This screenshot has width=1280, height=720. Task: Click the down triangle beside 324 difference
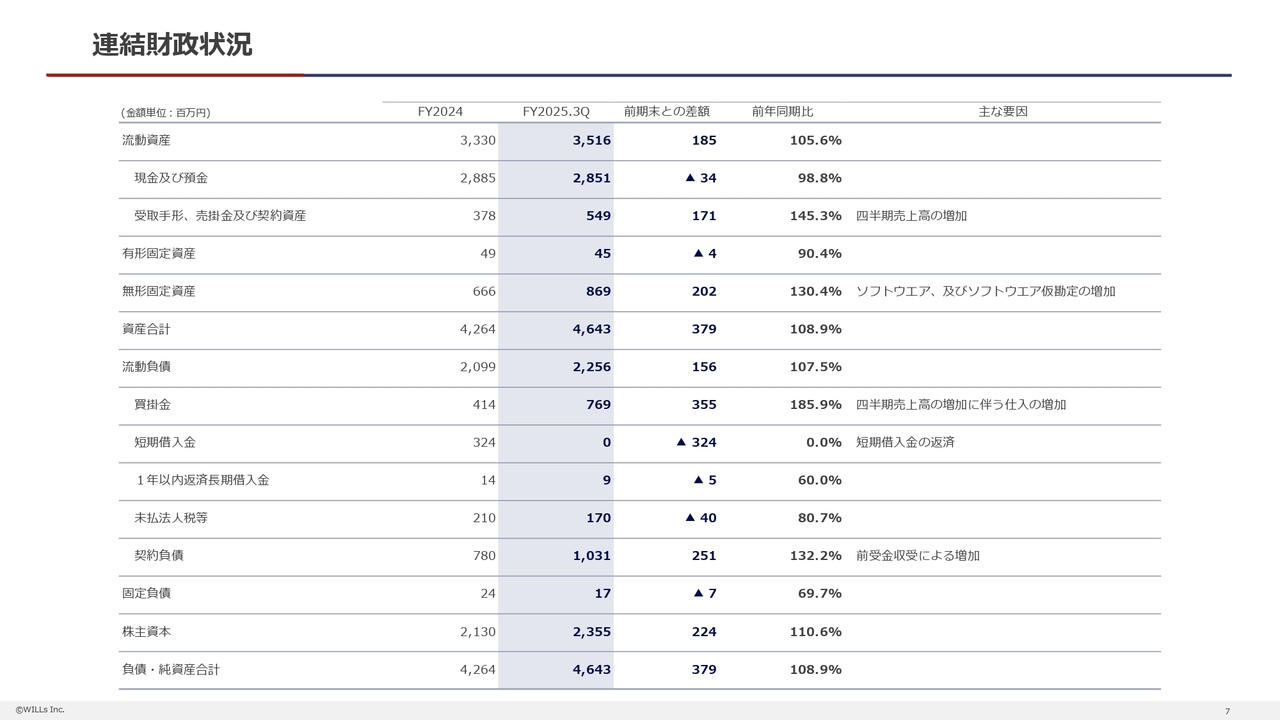(681, 442)
